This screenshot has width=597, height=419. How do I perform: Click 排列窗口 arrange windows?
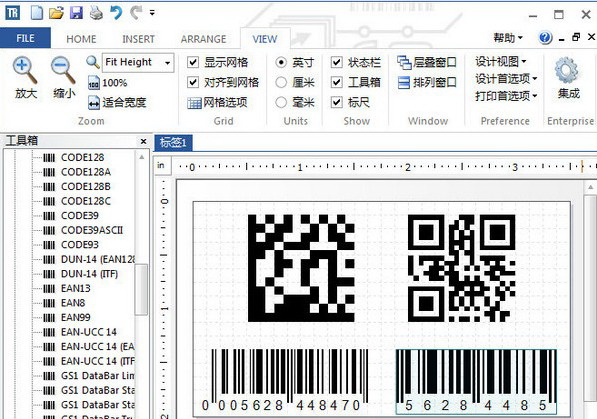coord(427,82)
